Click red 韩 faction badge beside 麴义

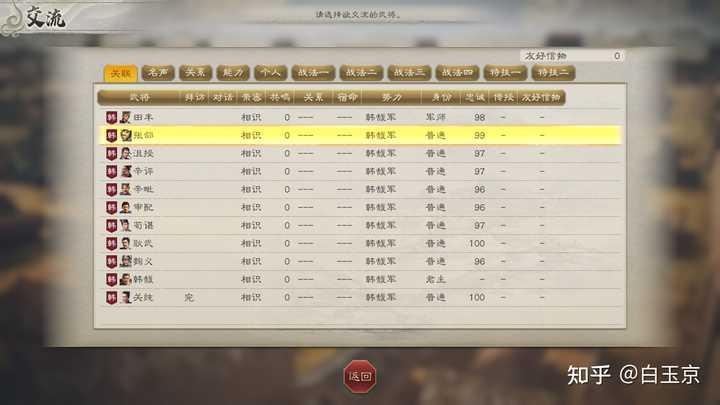pos(112,261)
